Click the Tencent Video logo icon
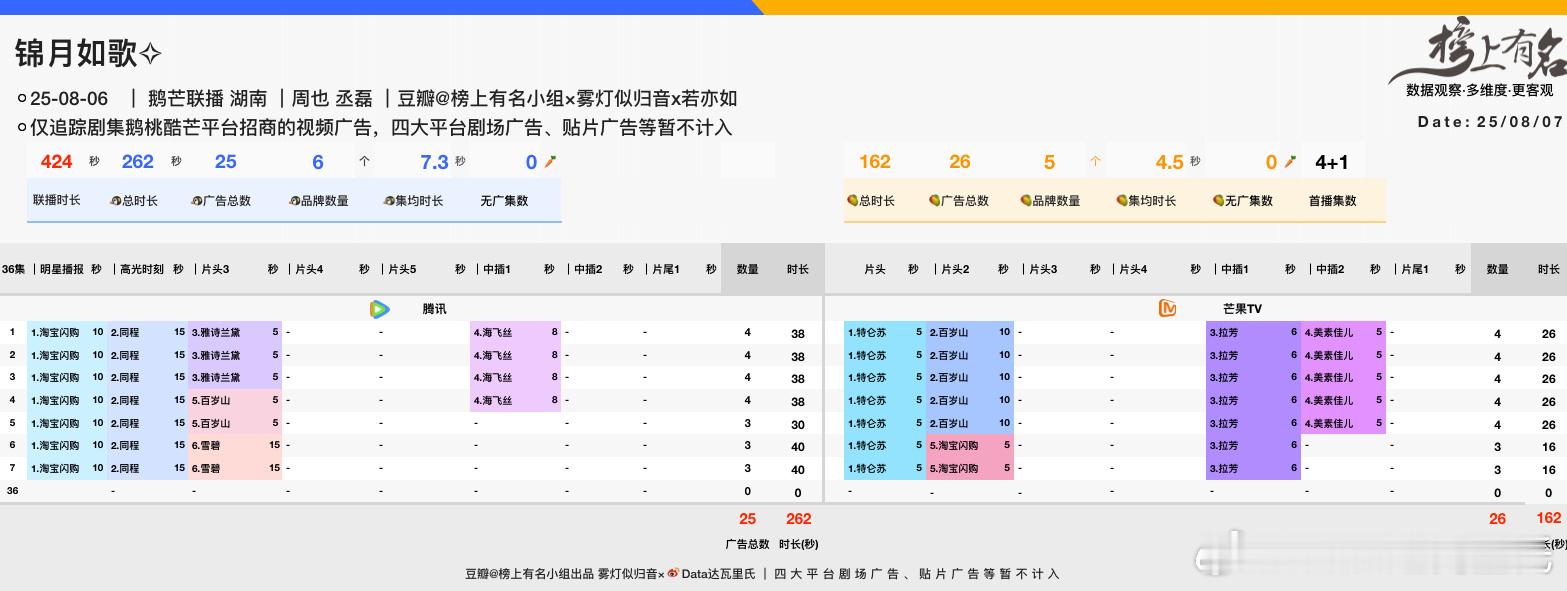 click(x=380, y=309)
